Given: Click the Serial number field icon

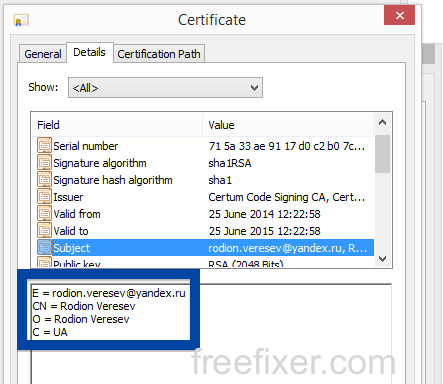Looking at the screenshot, I should [x=44, y=146].
